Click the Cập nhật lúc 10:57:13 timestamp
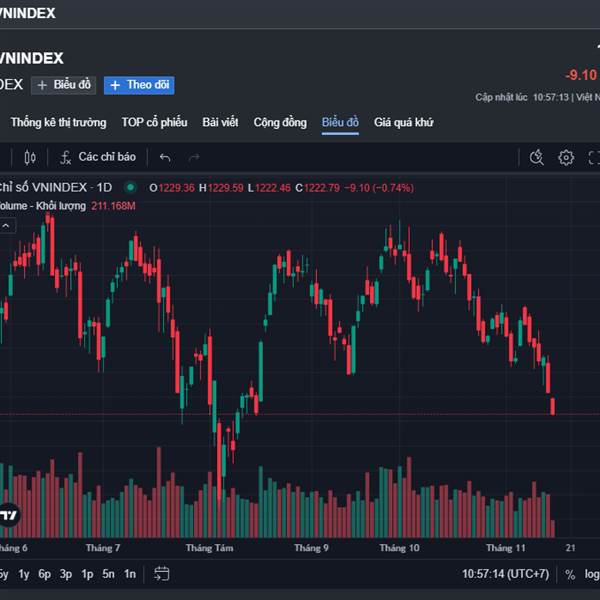Viewport: 600px width, 600px height. tap(522, 97)
